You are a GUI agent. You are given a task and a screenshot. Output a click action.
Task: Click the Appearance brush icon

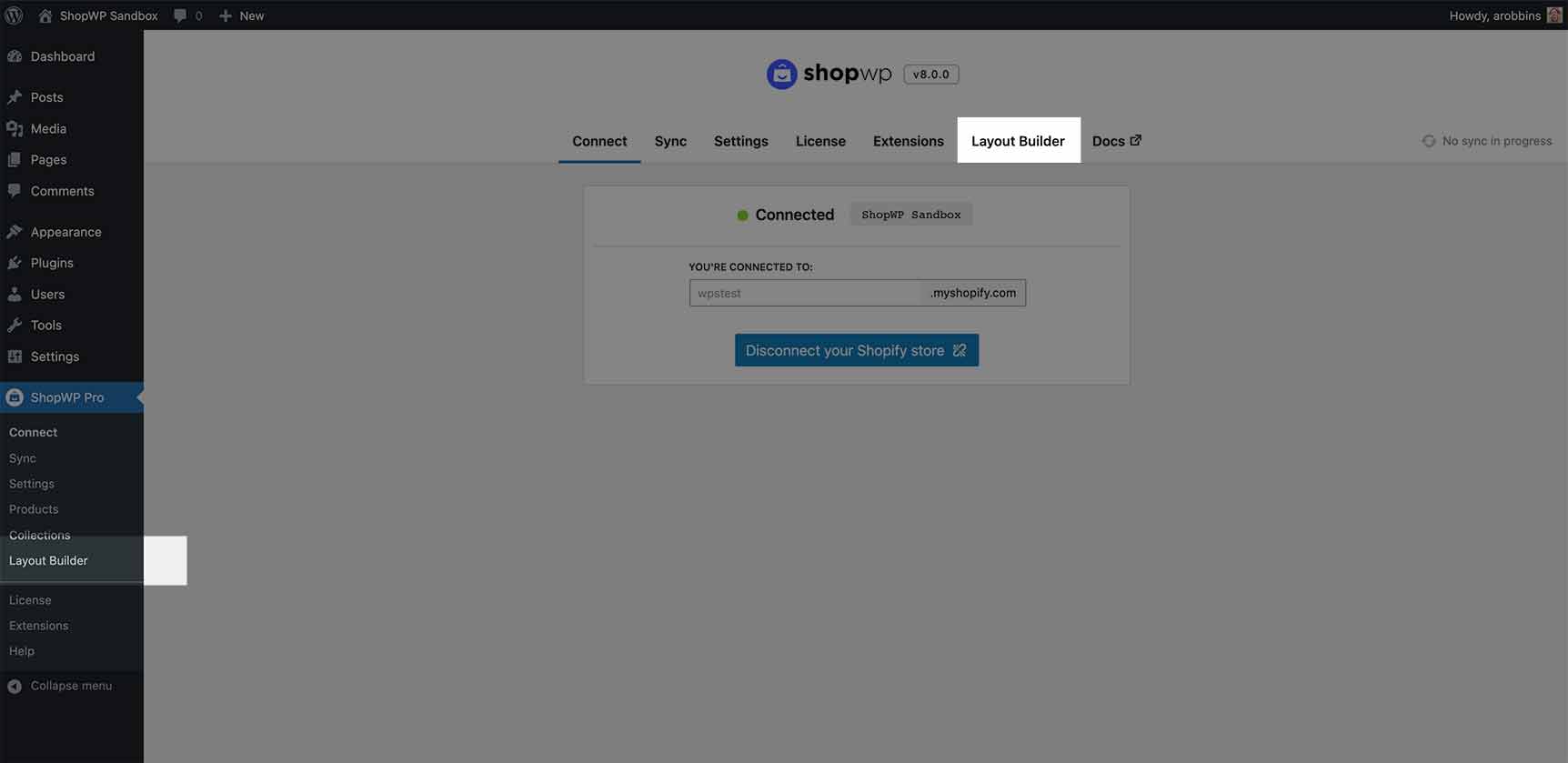pos(15,232)
